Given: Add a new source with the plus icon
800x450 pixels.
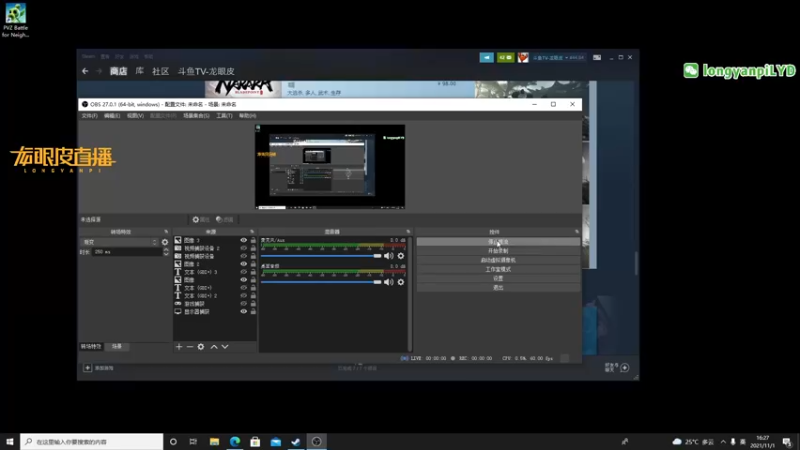Looking at the screenshot, I should coord(179,347).
